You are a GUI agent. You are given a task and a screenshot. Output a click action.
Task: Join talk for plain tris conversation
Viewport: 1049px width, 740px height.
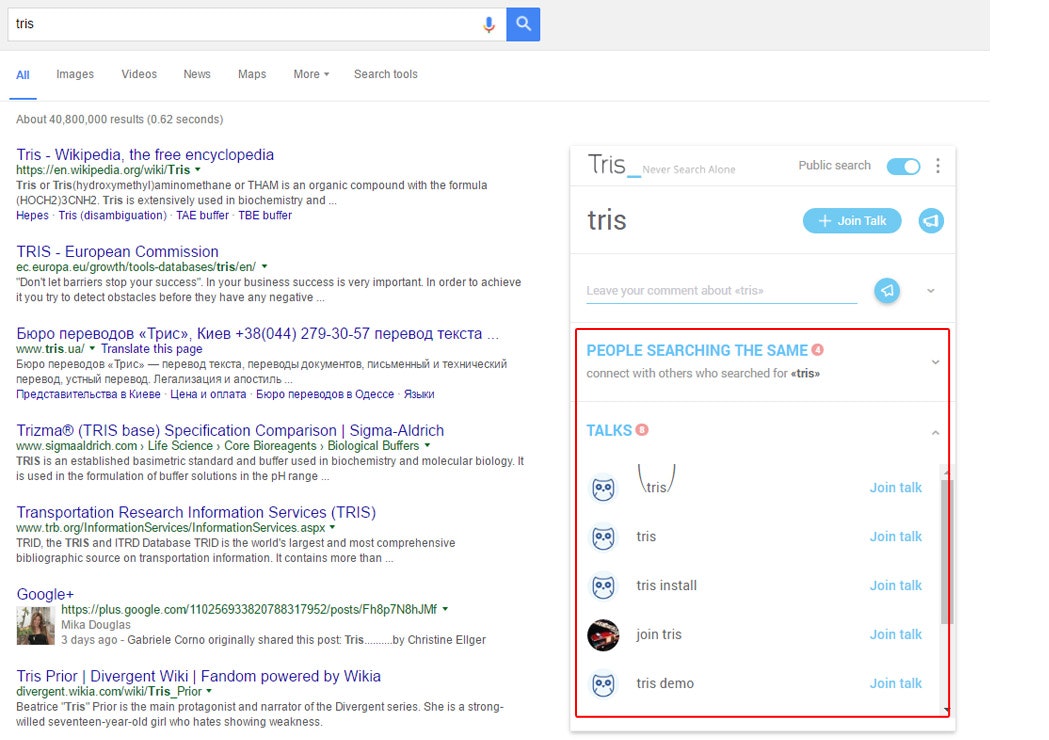click(895, 537)
